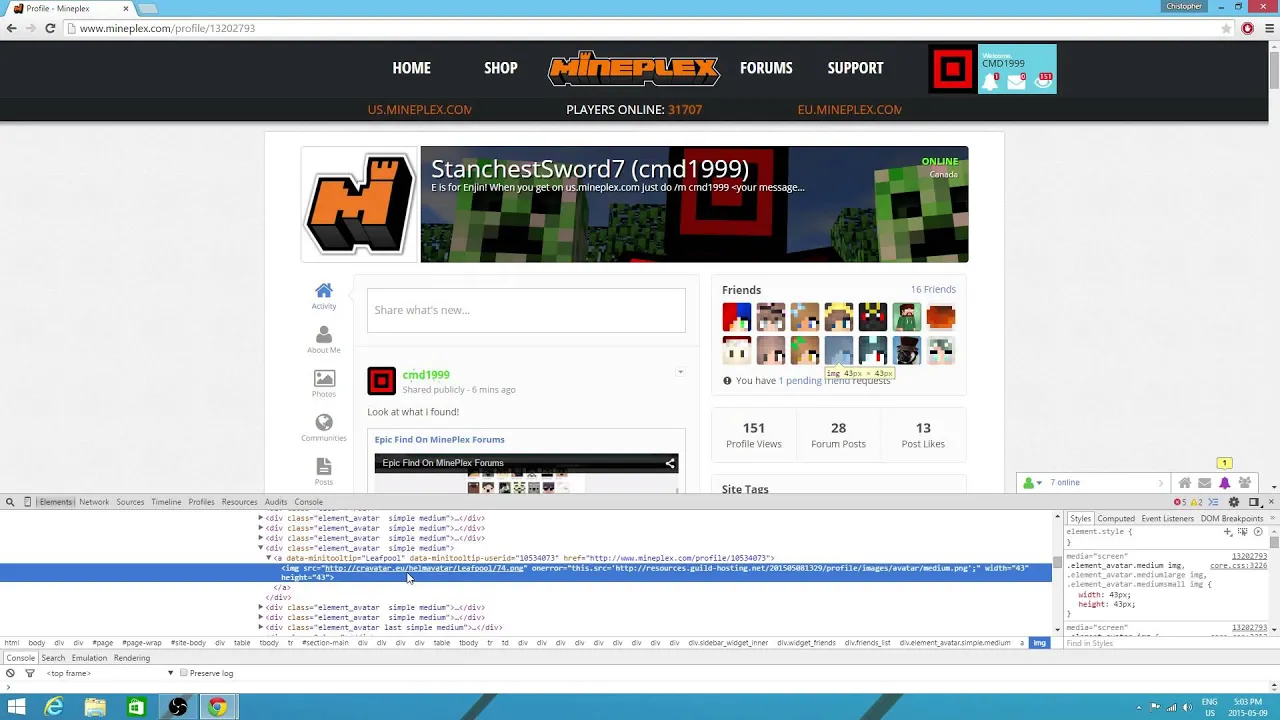Go to FORUMS in site navigation

pyautogui.click(x=766, y=68)
